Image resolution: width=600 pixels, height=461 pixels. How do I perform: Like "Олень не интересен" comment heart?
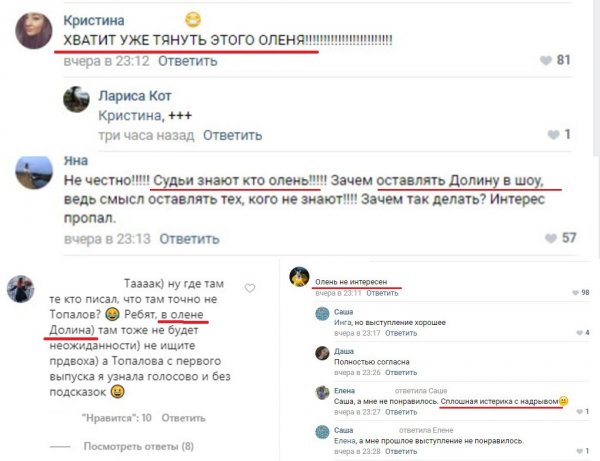tap(575, 293)
